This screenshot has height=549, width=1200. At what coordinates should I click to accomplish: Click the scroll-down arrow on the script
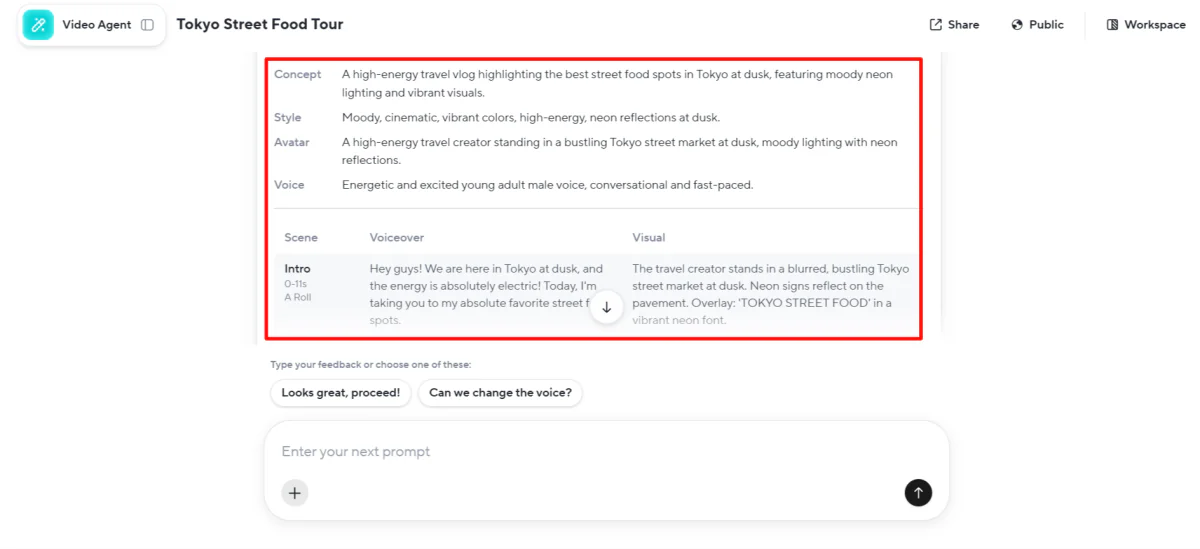point(606,308)
